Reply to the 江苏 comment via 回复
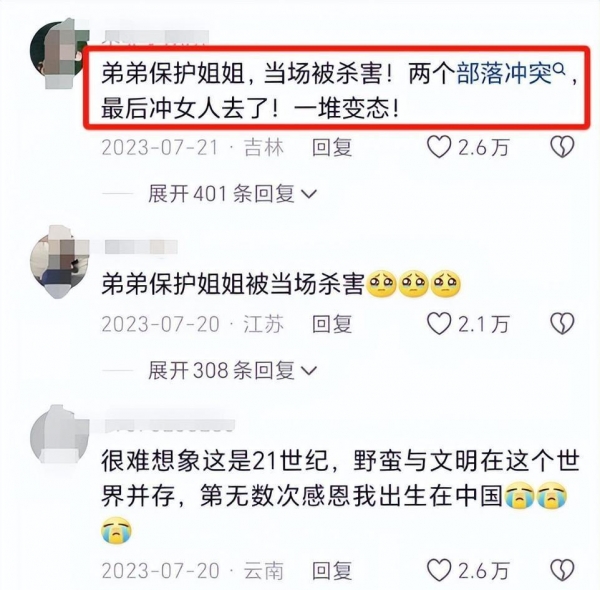 (332, 324)
